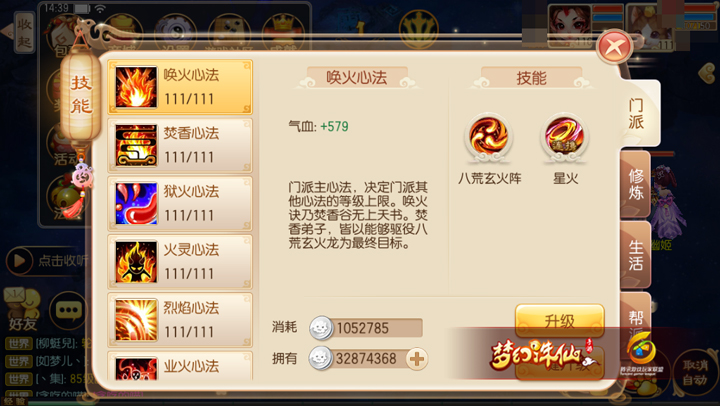Select the 焚香心法 incense burner icon
The width and height of the screenshot is (720, 406).
click(136, 145)
